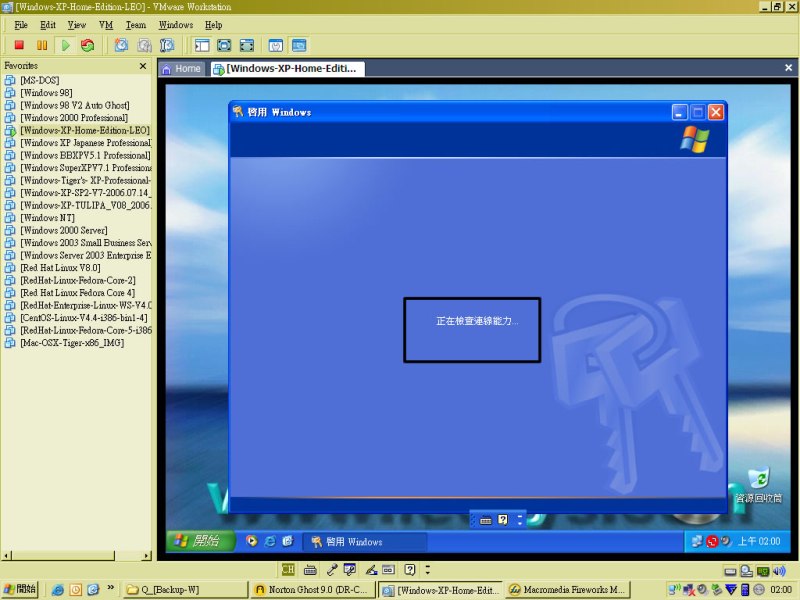Screen dimensions: 800x600
Task: Select the Windows-XP-Home-Edition tab
Action: pyautogui.click(x=286, y=69)
